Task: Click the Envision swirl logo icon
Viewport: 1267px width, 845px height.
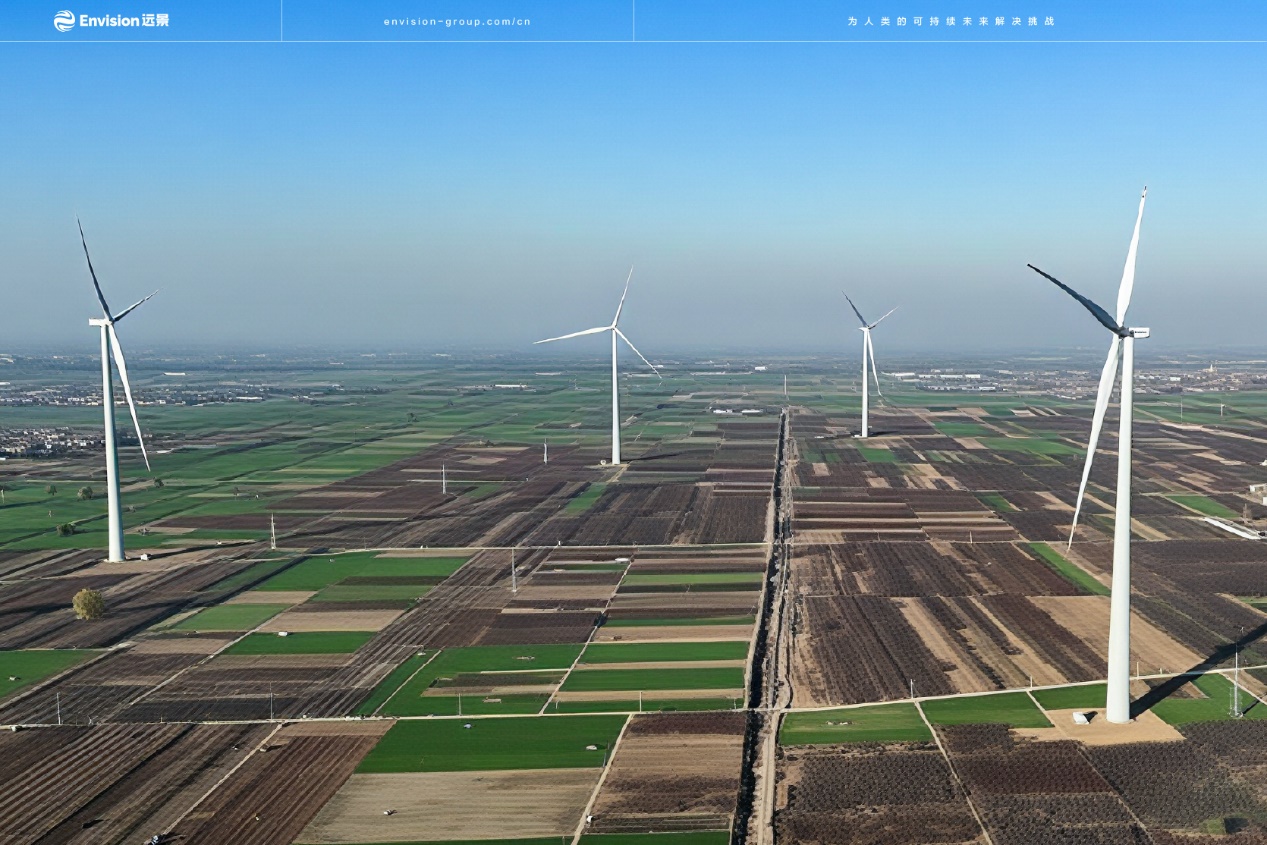Action: click(64, 20)
